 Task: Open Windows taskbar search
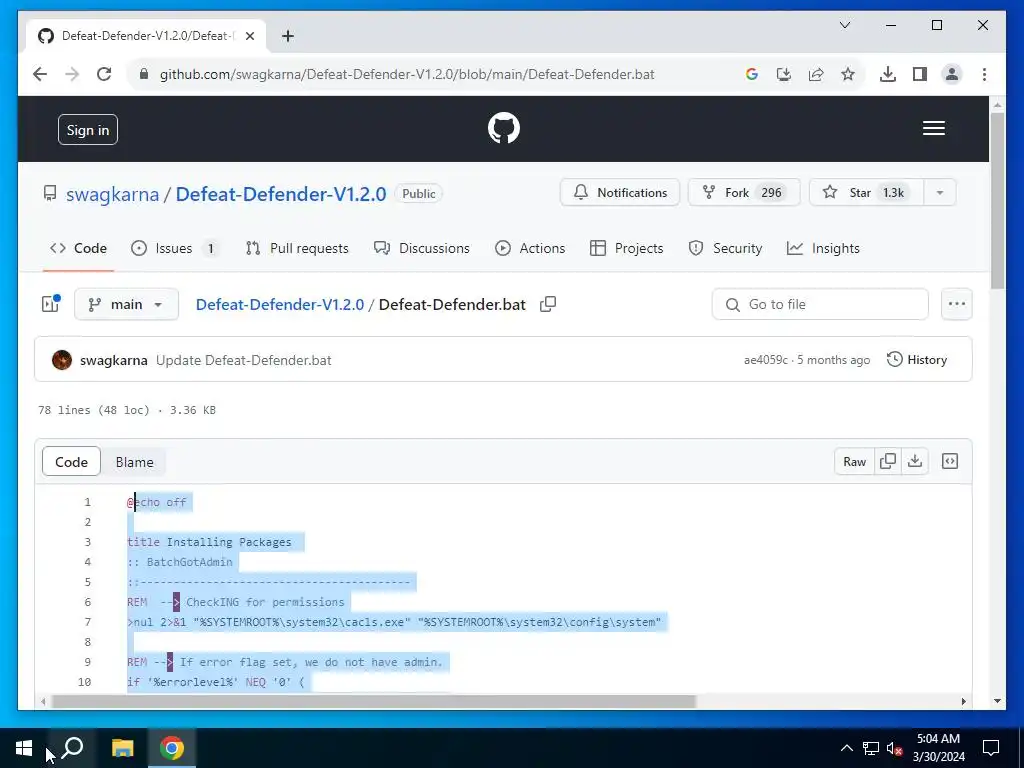click(72, 748)
